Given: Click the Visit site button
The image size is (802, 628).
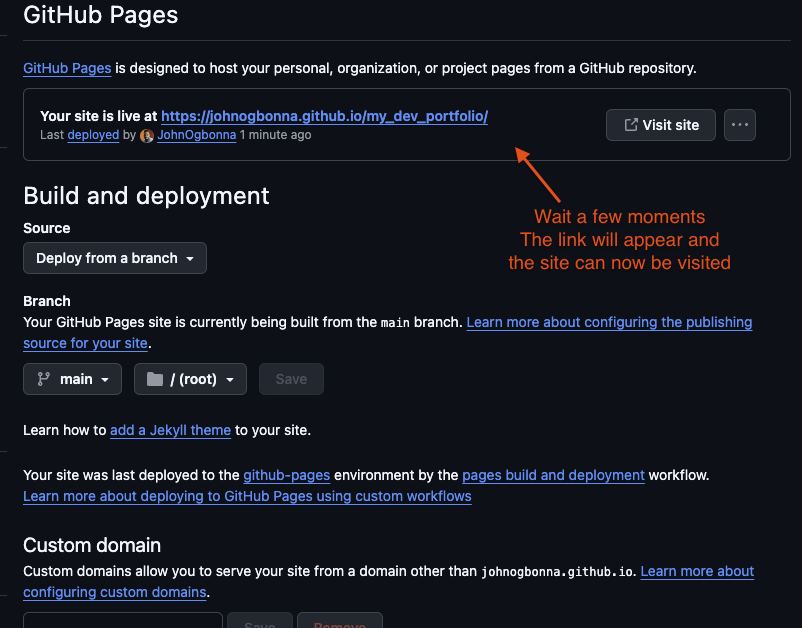Looking at the screenshot, I should 660,125.
